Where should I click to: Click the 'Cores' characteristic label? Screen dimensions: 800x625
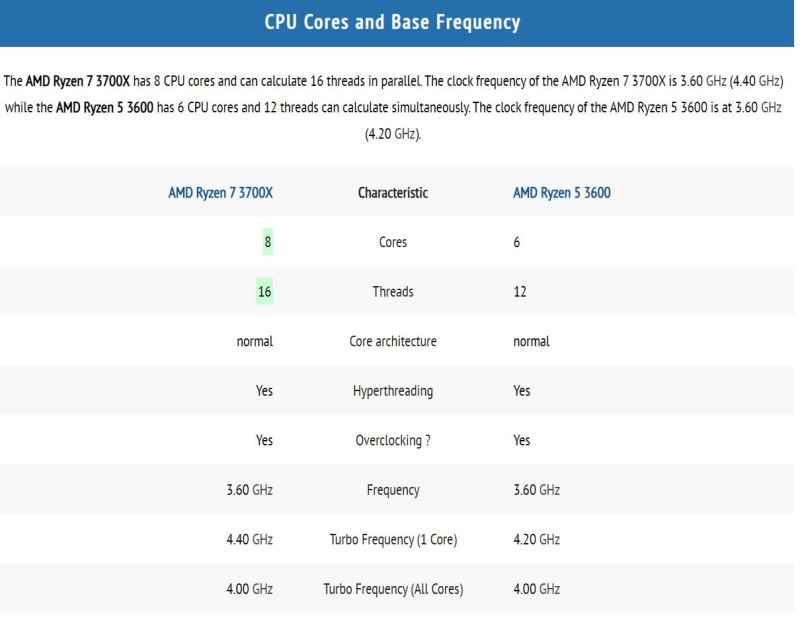tap(393, 242)
